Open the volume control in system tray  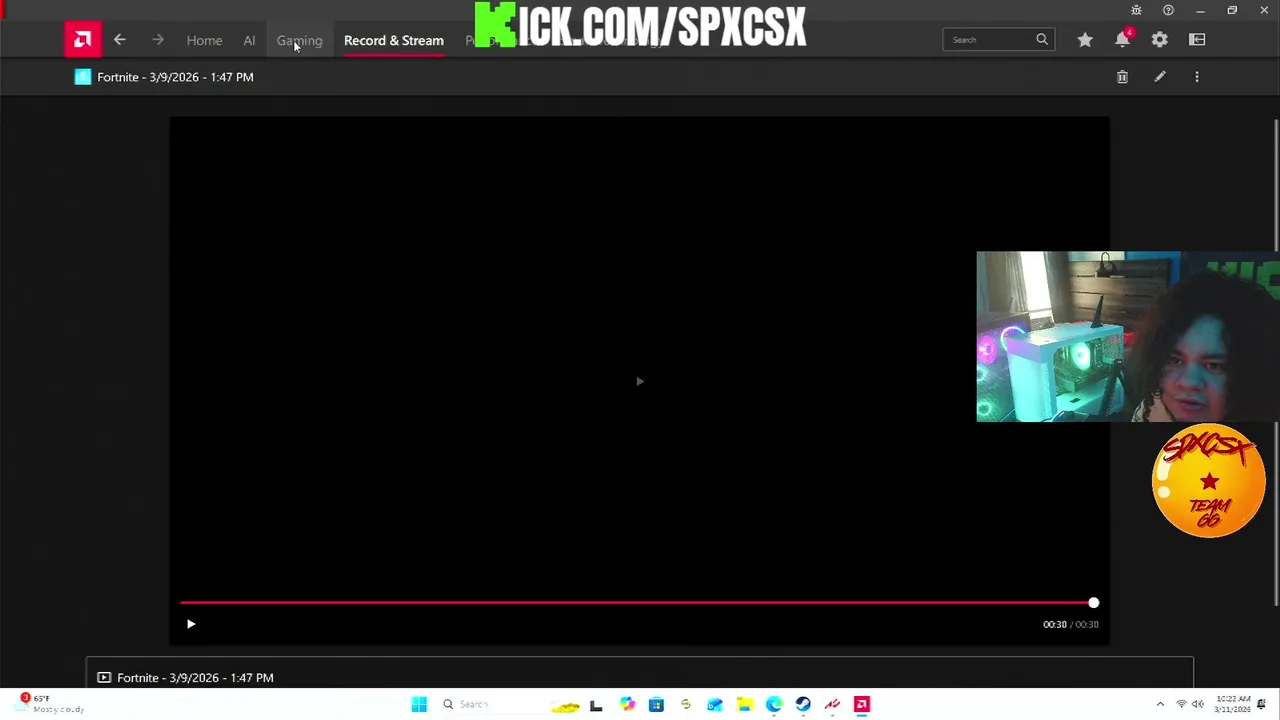click(1197, 705)
